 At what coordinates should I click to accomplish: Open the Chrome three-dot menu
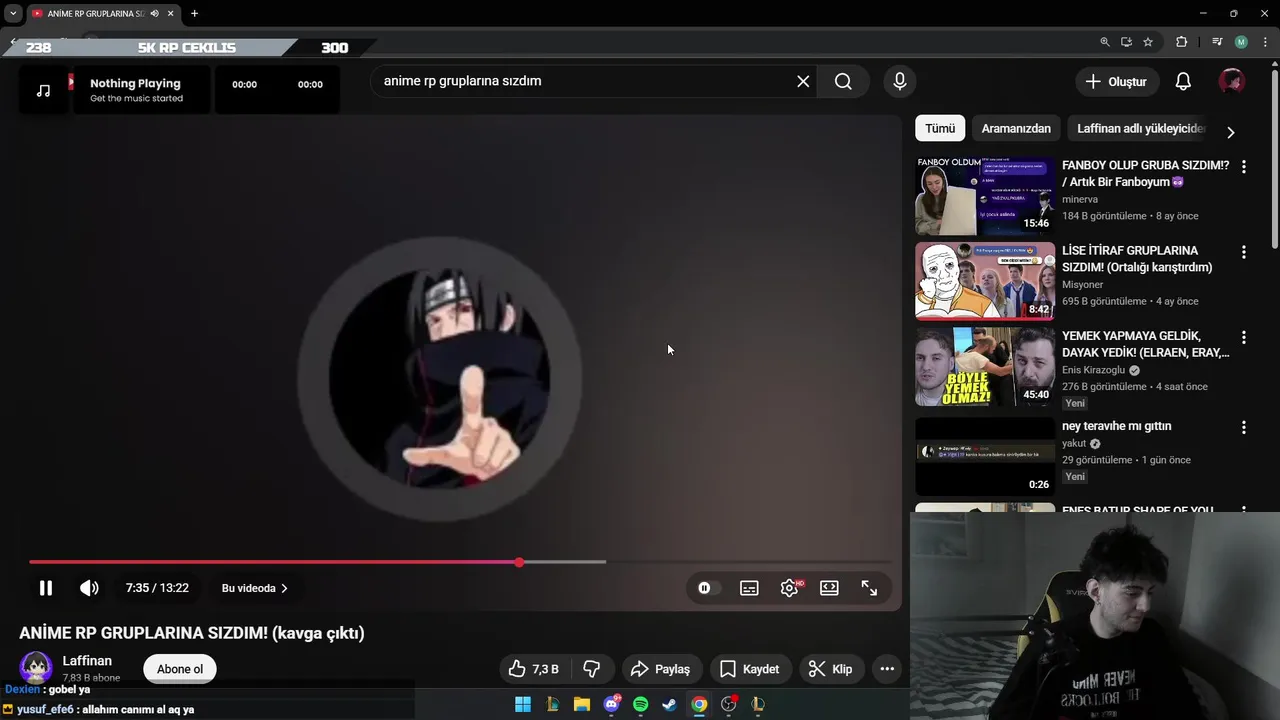point(1265,42)
